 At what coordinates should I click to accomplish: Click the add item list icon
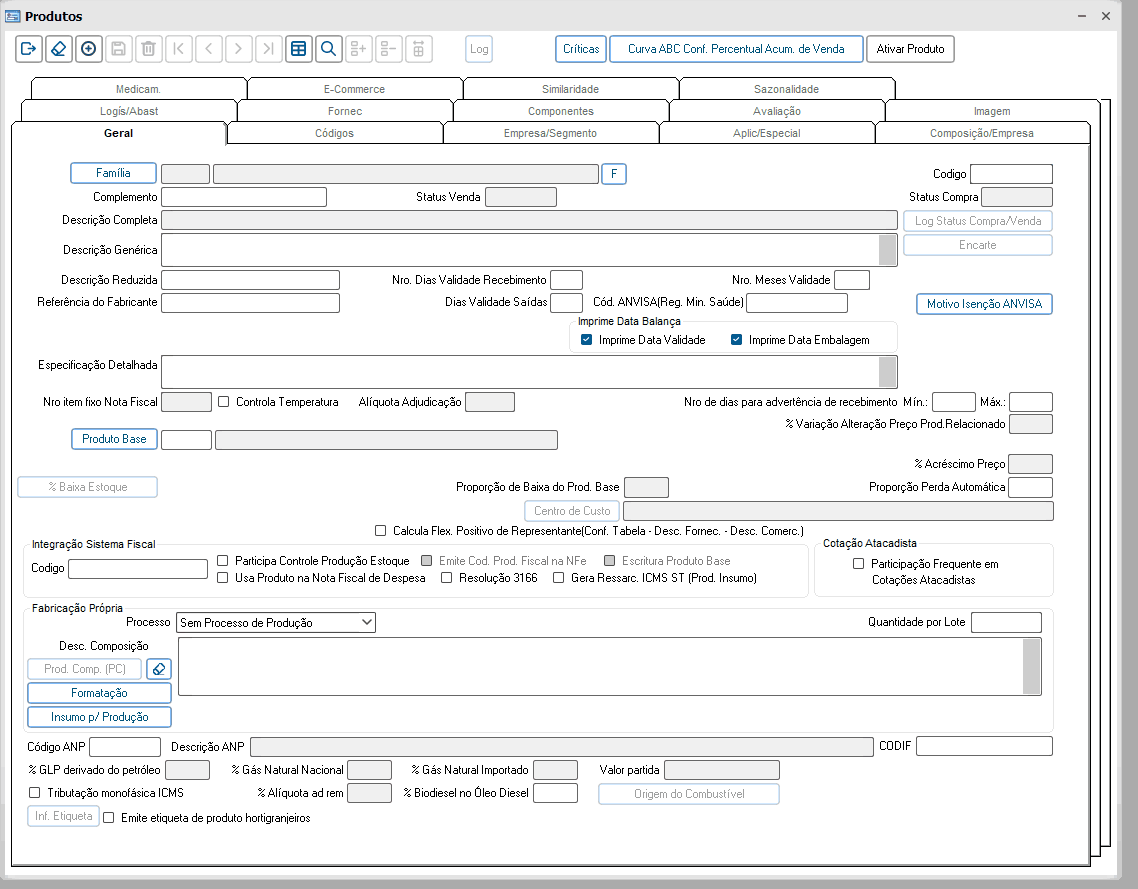pyautogui.click(x=359, y=49)
